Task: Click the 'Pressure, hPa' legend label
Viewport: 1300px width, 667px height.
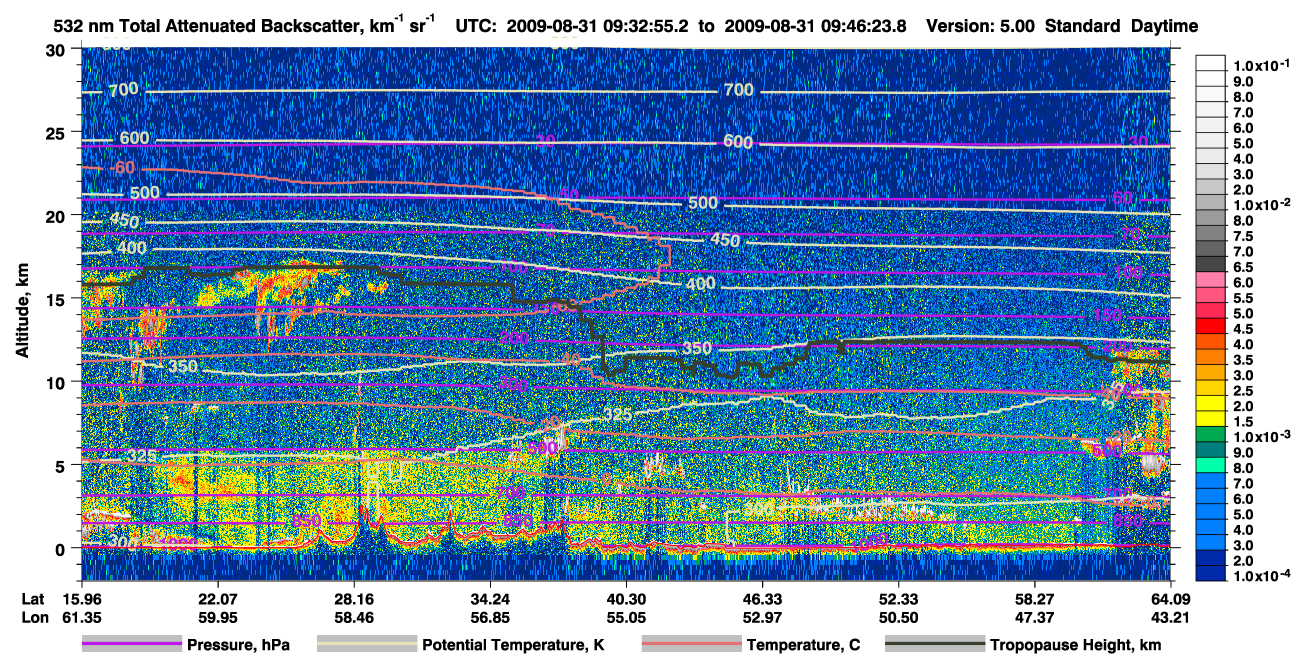Action: (x=238, y=646)
